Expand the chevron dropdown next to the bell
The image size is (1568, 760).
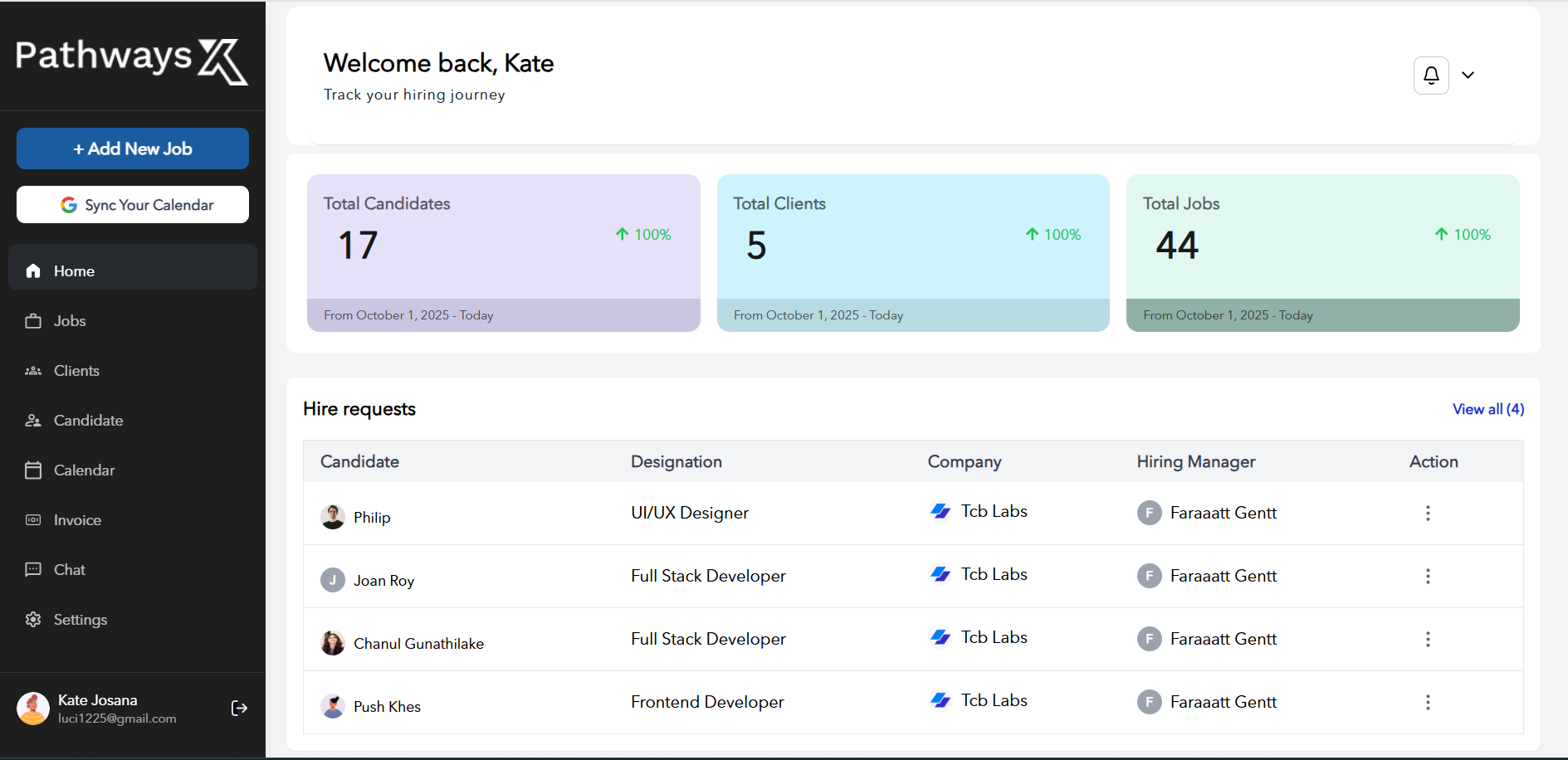click(1468, 76)
